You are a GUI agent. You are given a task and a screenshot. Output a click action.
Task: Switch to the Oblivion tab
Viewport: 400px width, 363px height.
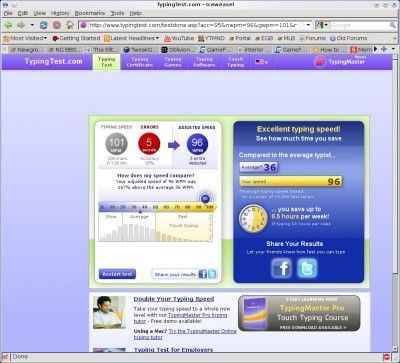coord(178,50)
